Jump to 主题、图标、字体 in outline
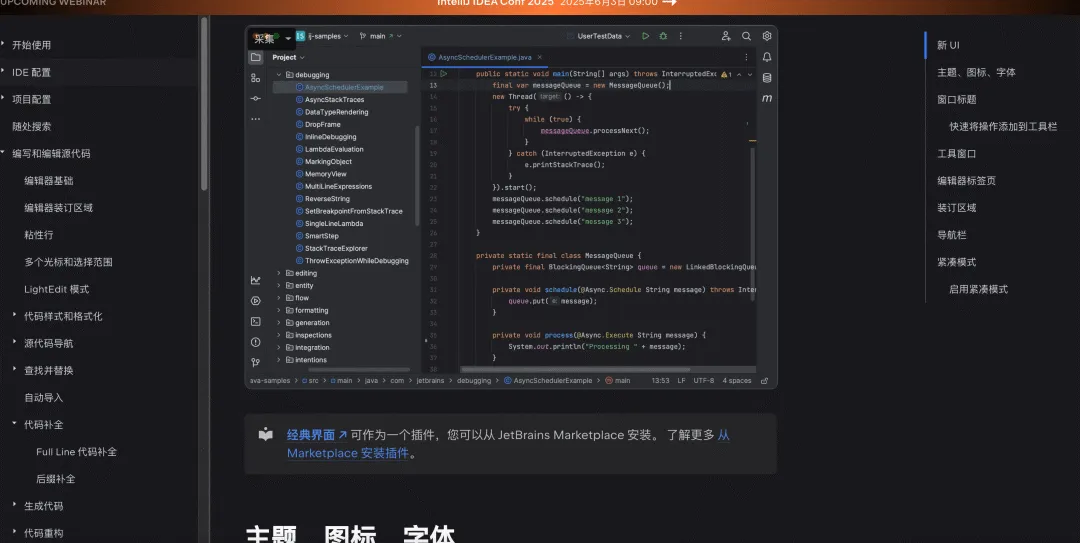 pos(976,72)
